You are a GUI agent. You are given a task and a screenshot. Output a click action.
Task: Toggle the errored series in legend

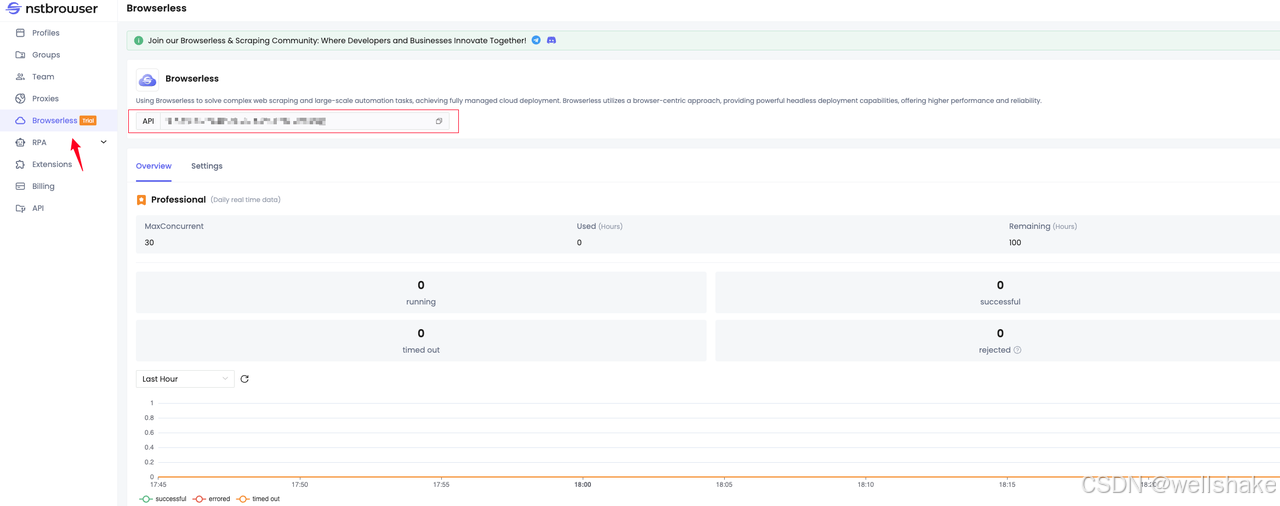(211, 499)
